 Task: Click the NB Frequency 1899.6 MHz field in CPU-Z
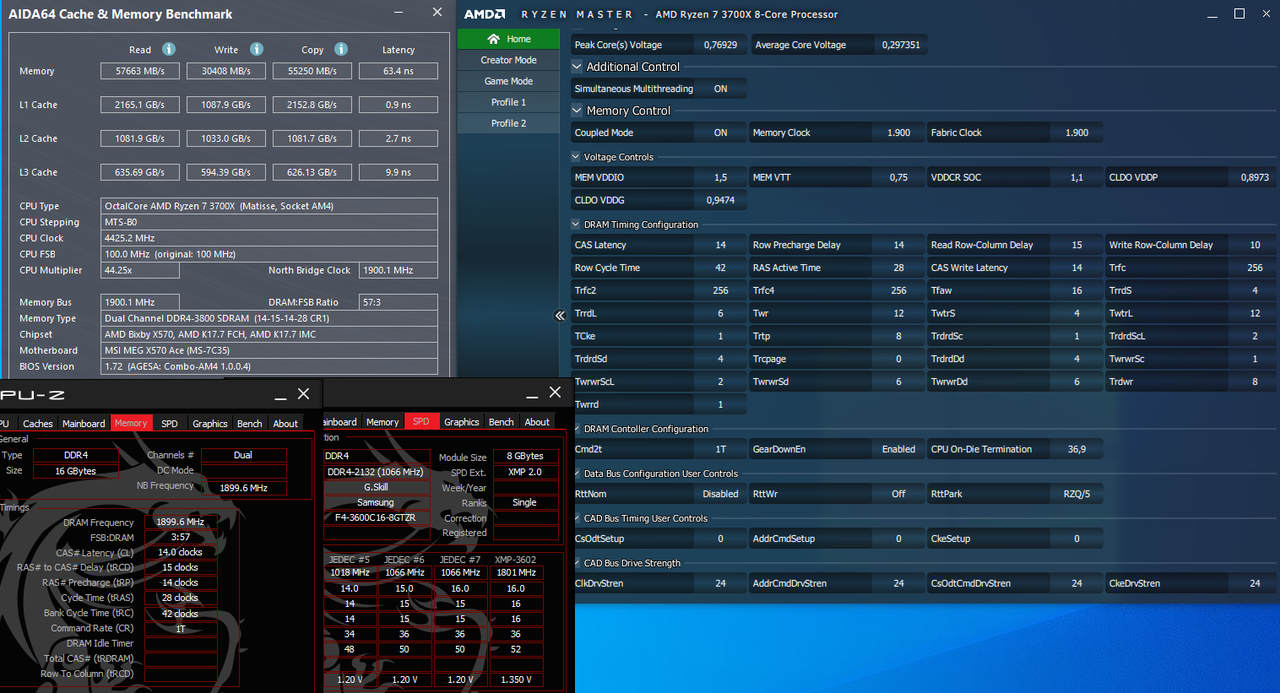click(246, 488)
